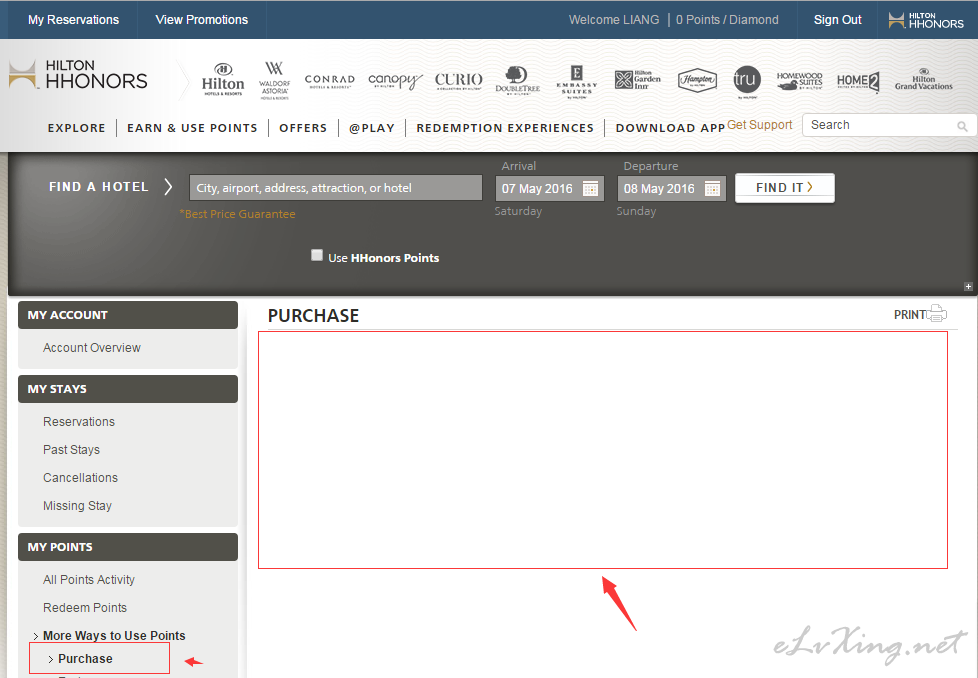Open Account Overview in the sidebar
The height and width of the screenshot is (678, 978).
click(x=92, y=347)
